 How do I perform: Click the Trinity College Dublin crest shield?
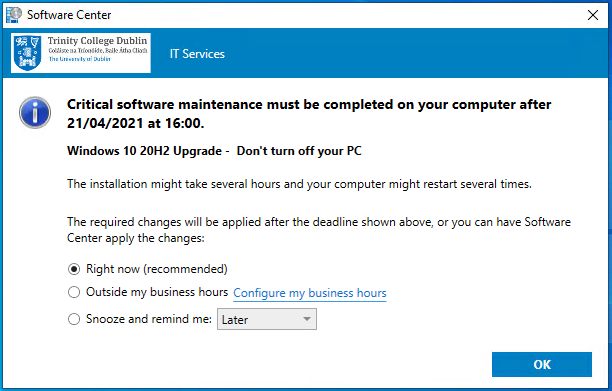pyautogui.click(x=27, y=53)
